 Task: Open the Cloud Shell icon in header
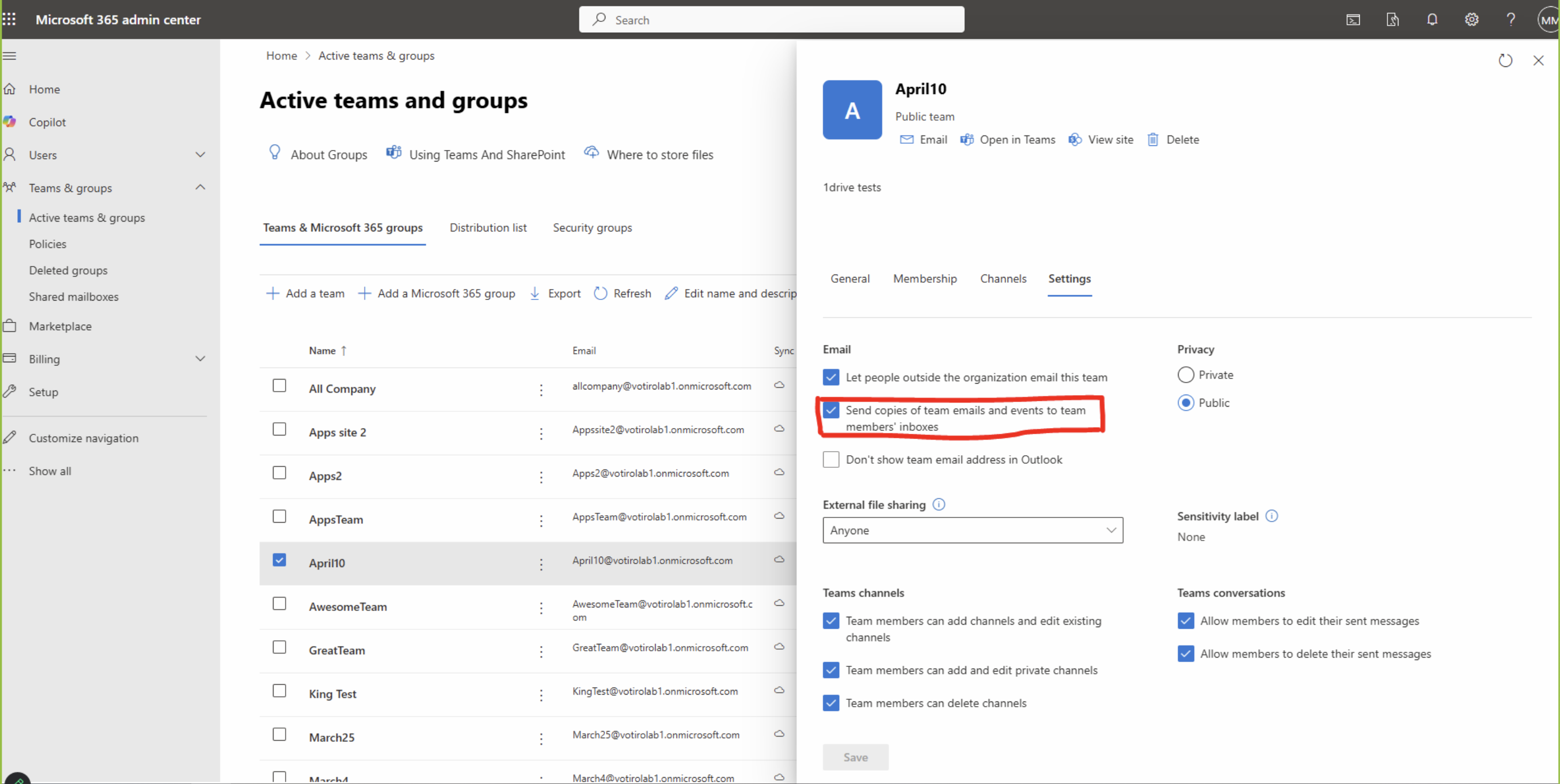[x=1353, y=20]
